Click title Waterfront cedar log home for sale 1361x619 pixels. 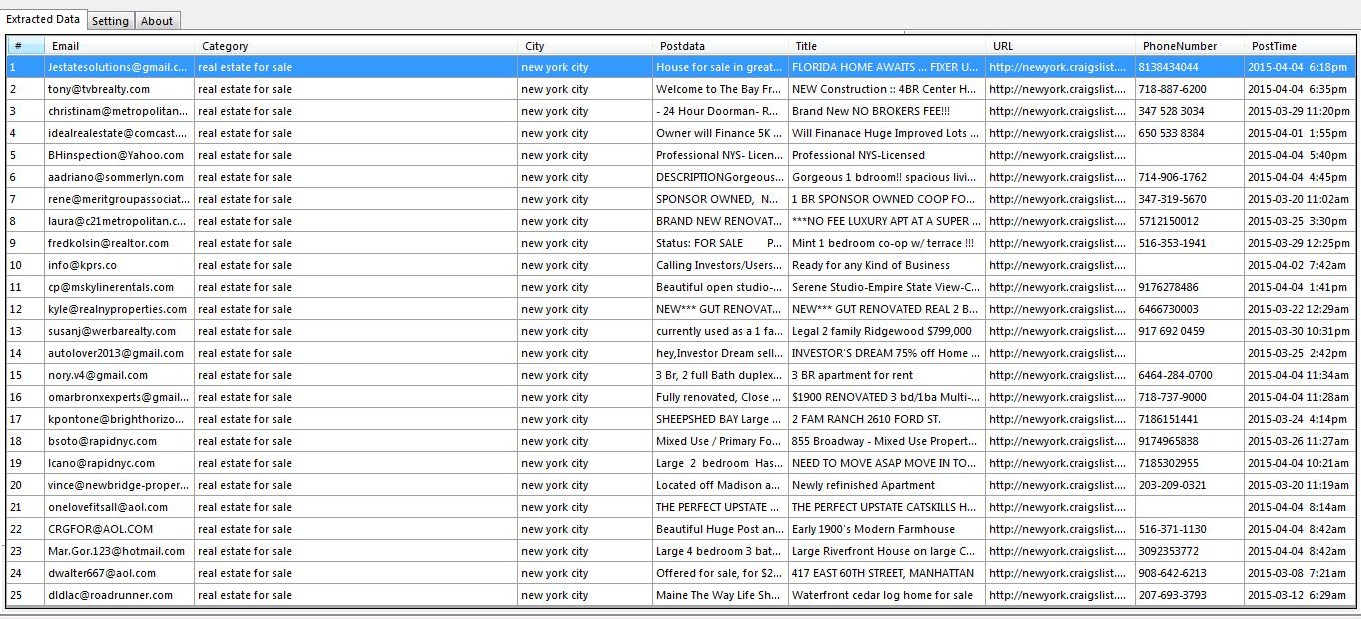click(882, 595)
